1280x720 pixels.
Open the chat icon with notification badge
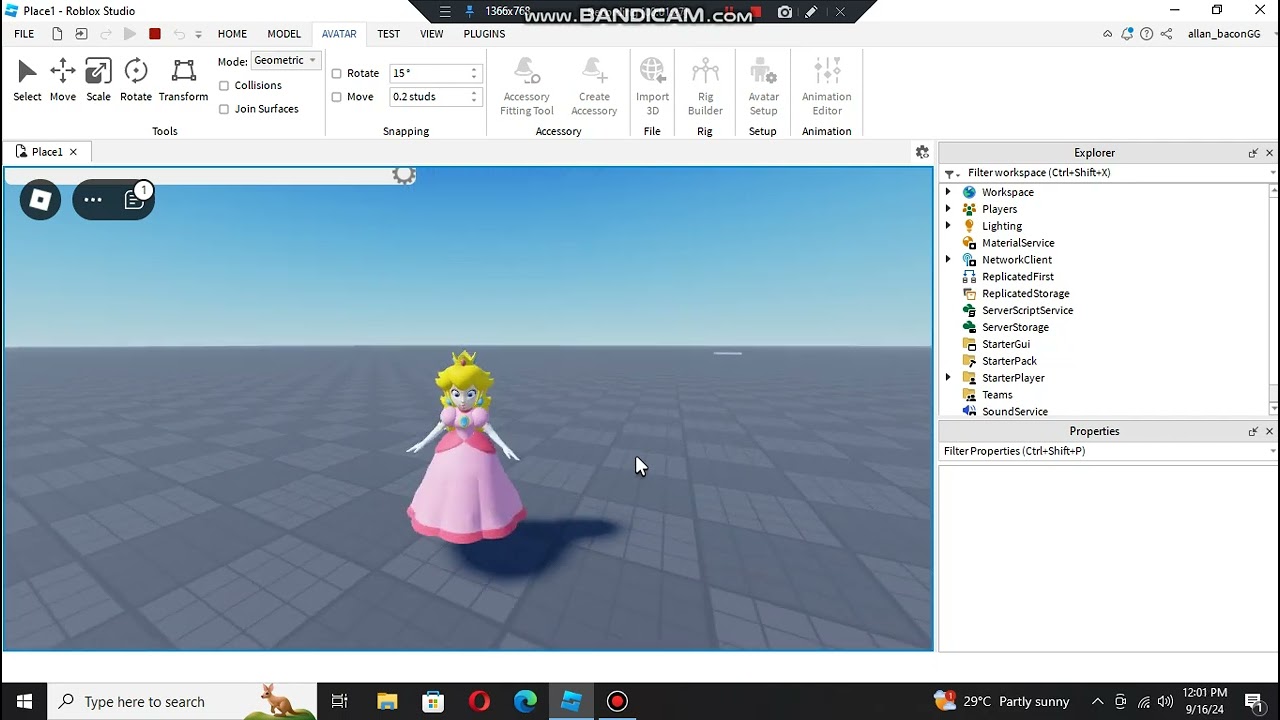tap(134, 200)
